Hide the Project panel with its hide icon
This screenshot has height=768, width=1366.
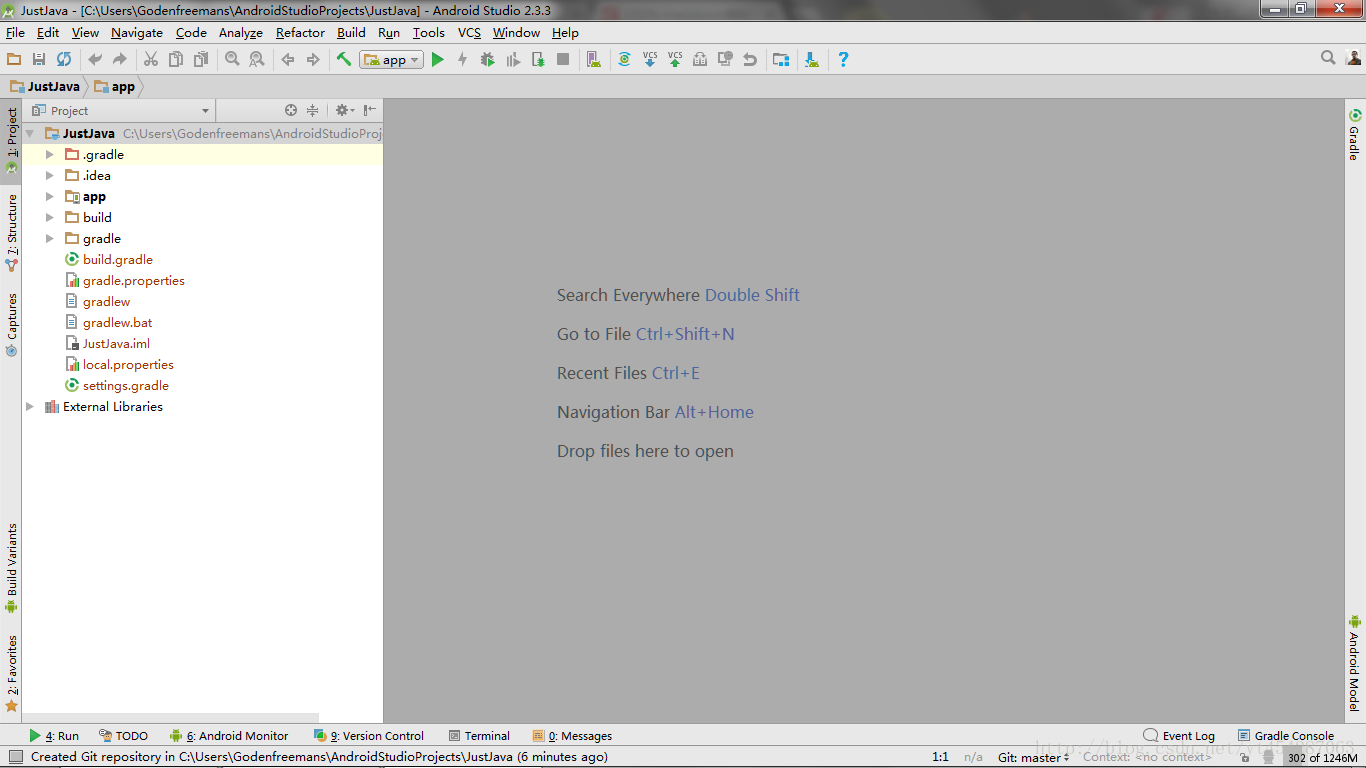pos(370,111)
